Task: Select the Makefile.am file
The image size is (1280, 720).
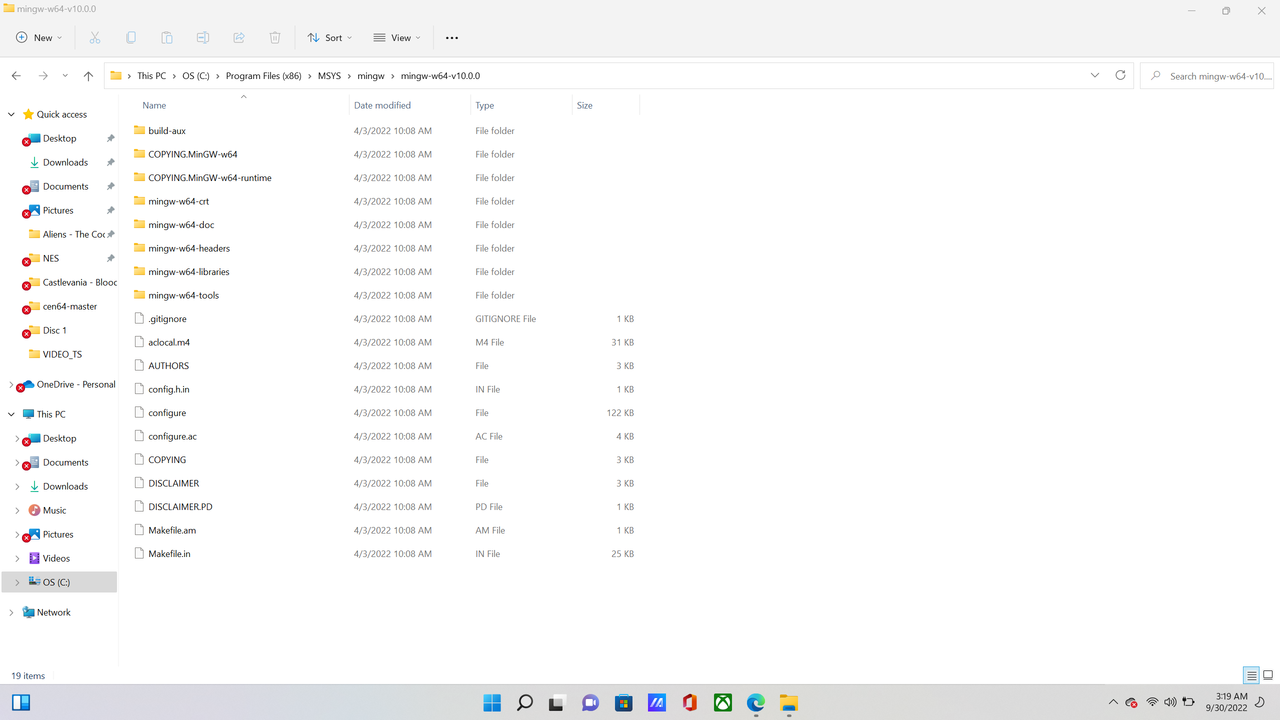Action: [x=172, y=530]
